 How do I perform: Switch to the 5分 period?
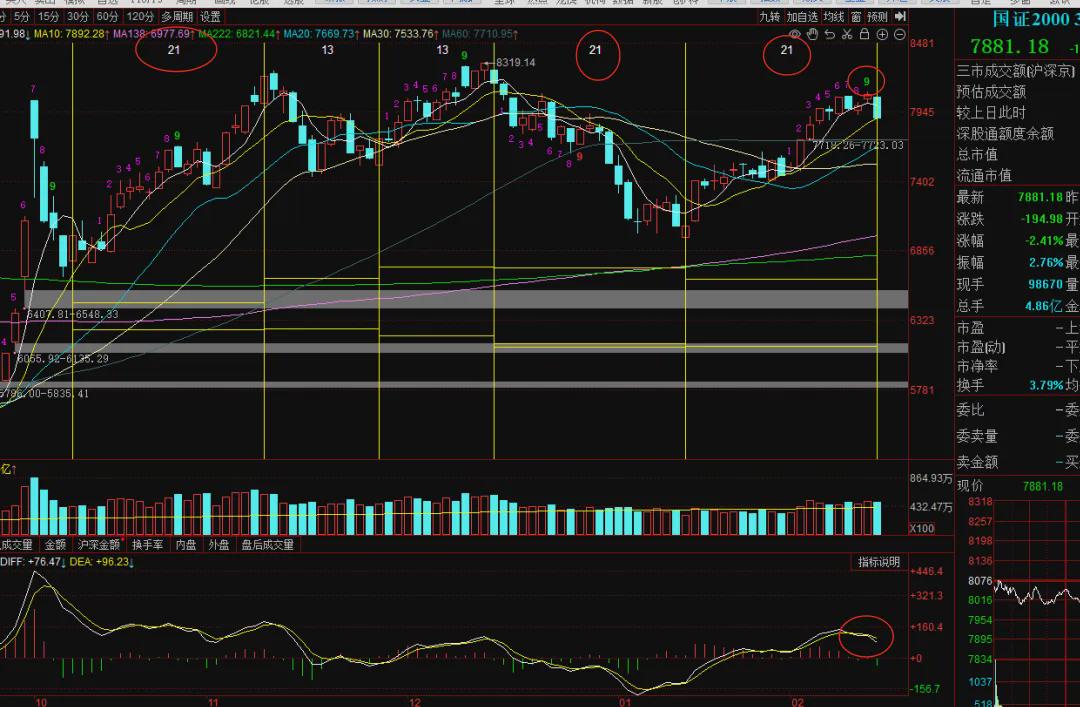coord(21,17)
